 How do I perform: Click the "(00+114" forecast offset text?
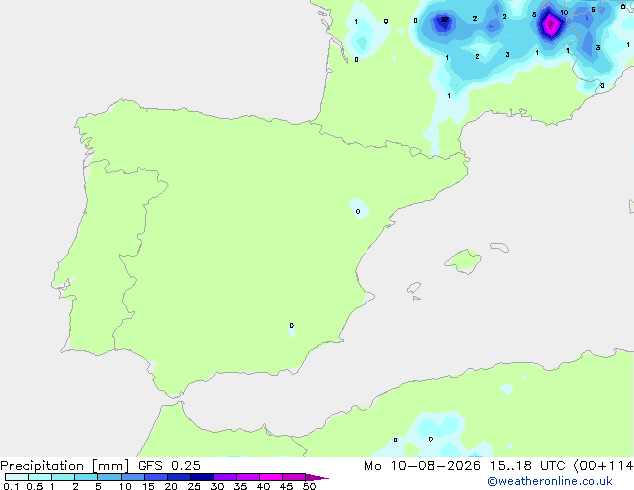603,466
